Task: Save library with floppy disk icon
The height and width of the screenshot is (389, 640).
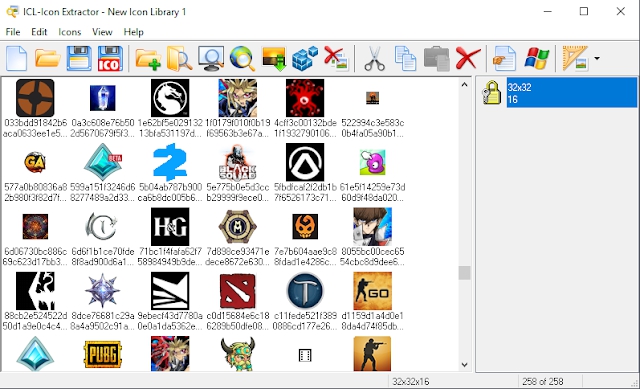Action: coord(79,59)
